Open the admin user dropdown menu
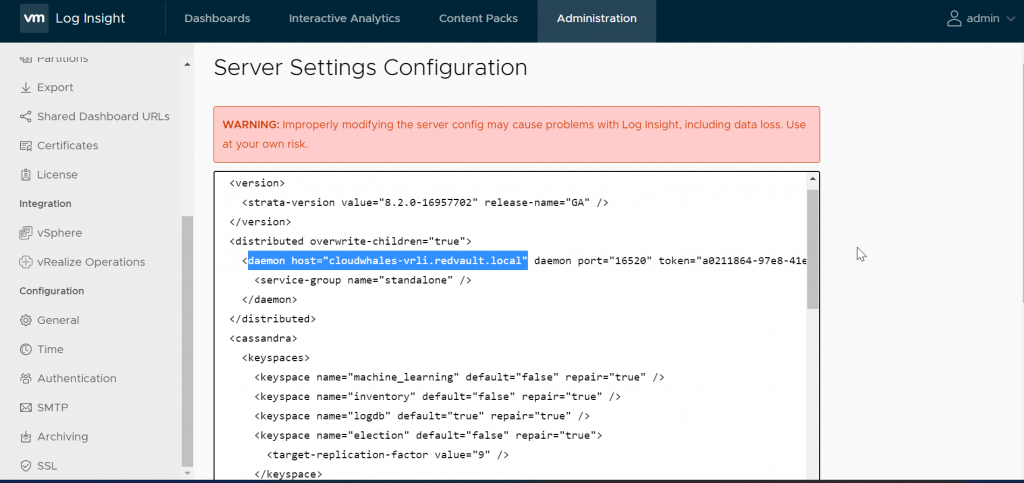This screenshot has width=1024, height=483. point(981,18)
